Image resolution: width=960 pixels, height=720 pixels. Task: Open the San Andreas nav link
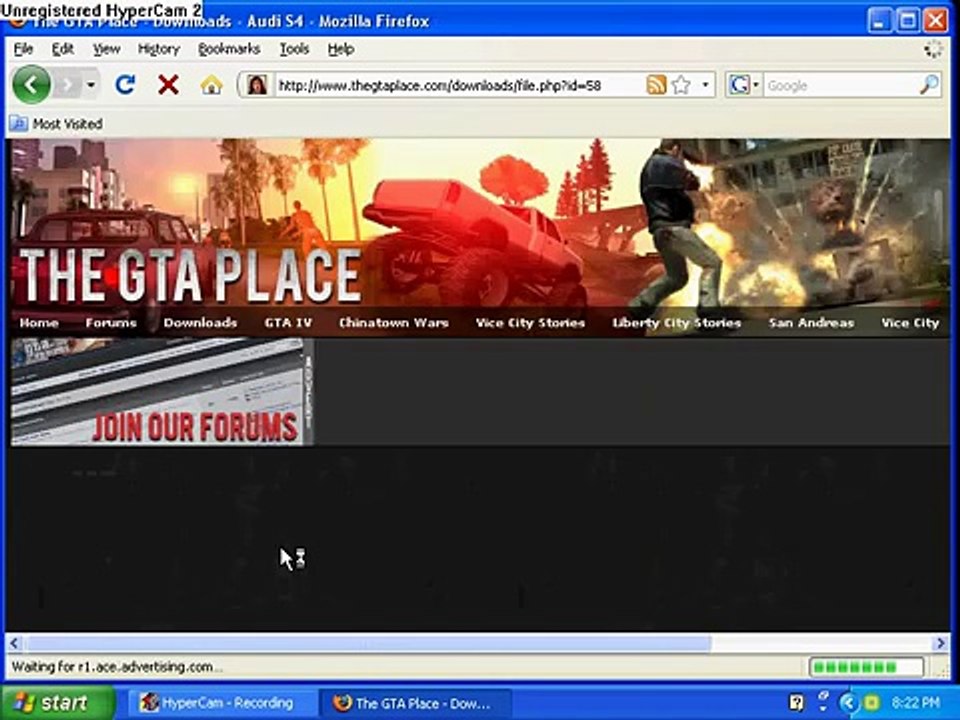[811, 323]
